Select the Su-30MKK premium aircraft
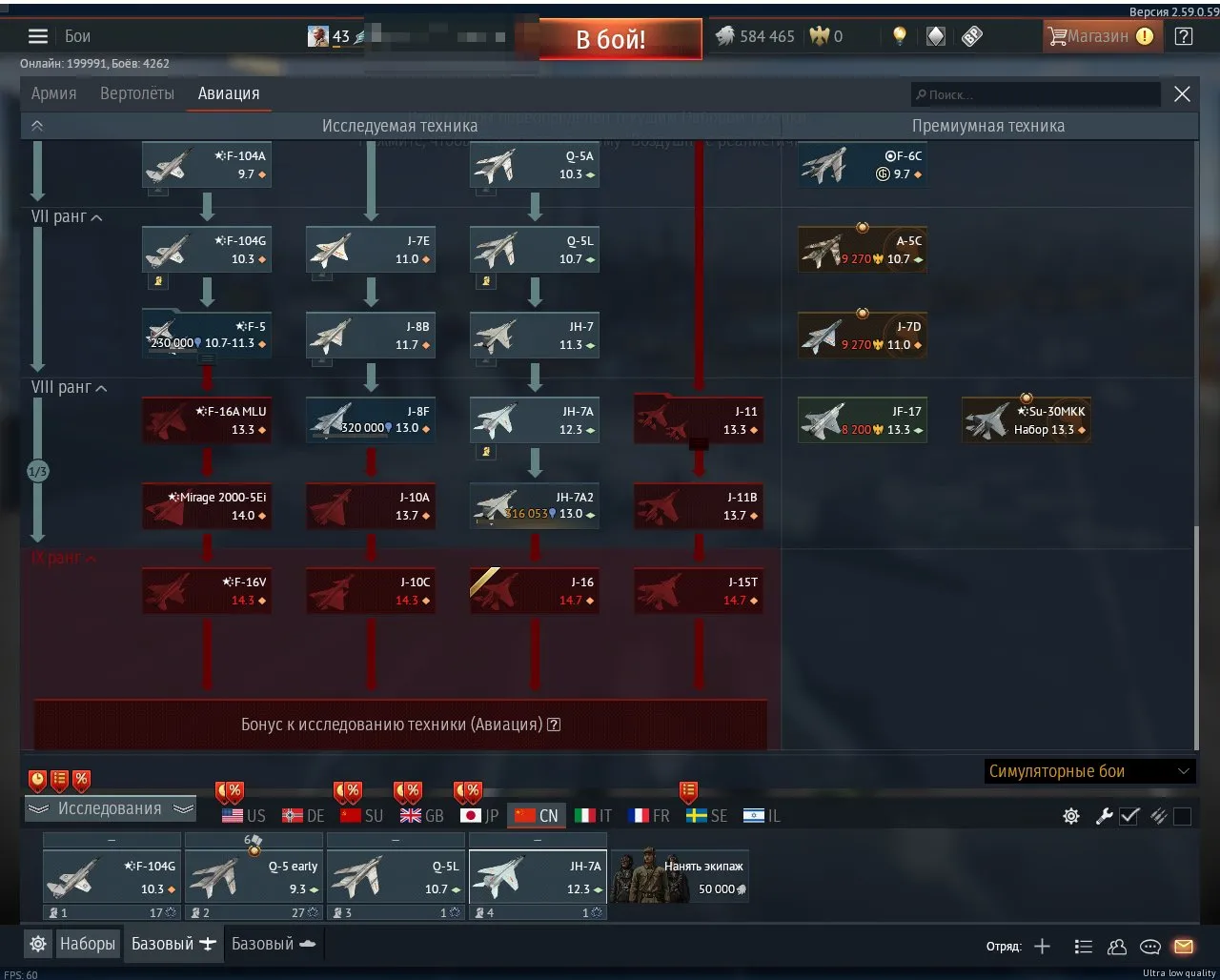The image size is (1220, 980). (x=1027, y=420)
